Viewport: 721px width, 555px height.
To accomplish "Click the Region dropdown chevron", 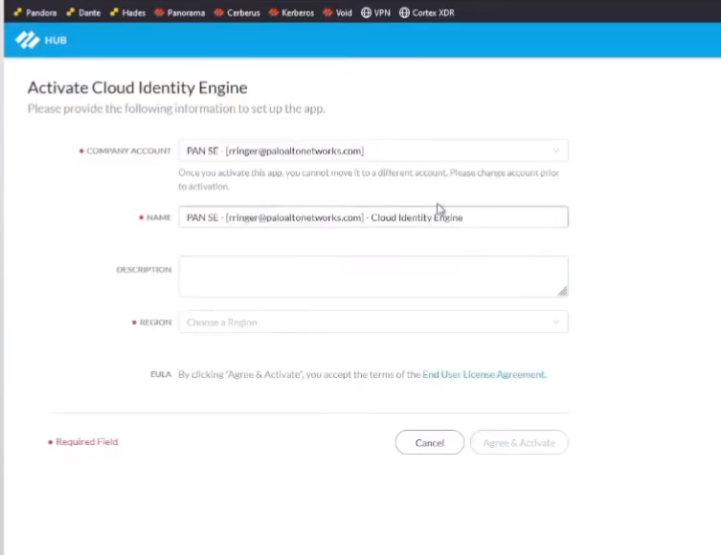I will point(556,322).
